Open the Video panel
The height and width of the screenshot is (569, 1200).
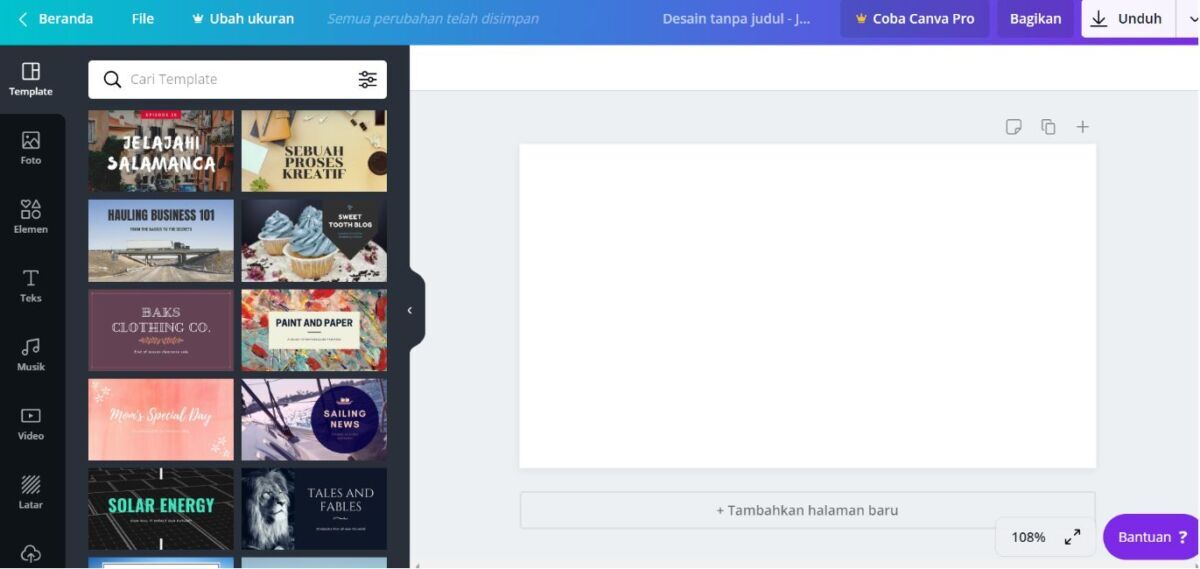[x=31, y=423]
